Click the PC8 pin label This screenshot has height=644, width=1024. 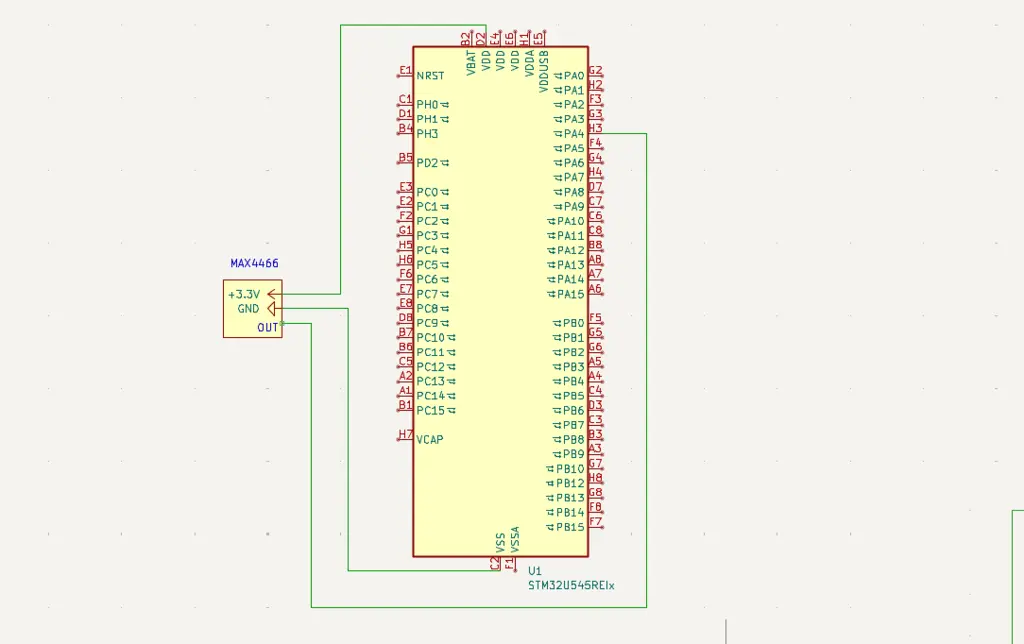(427, 308)
